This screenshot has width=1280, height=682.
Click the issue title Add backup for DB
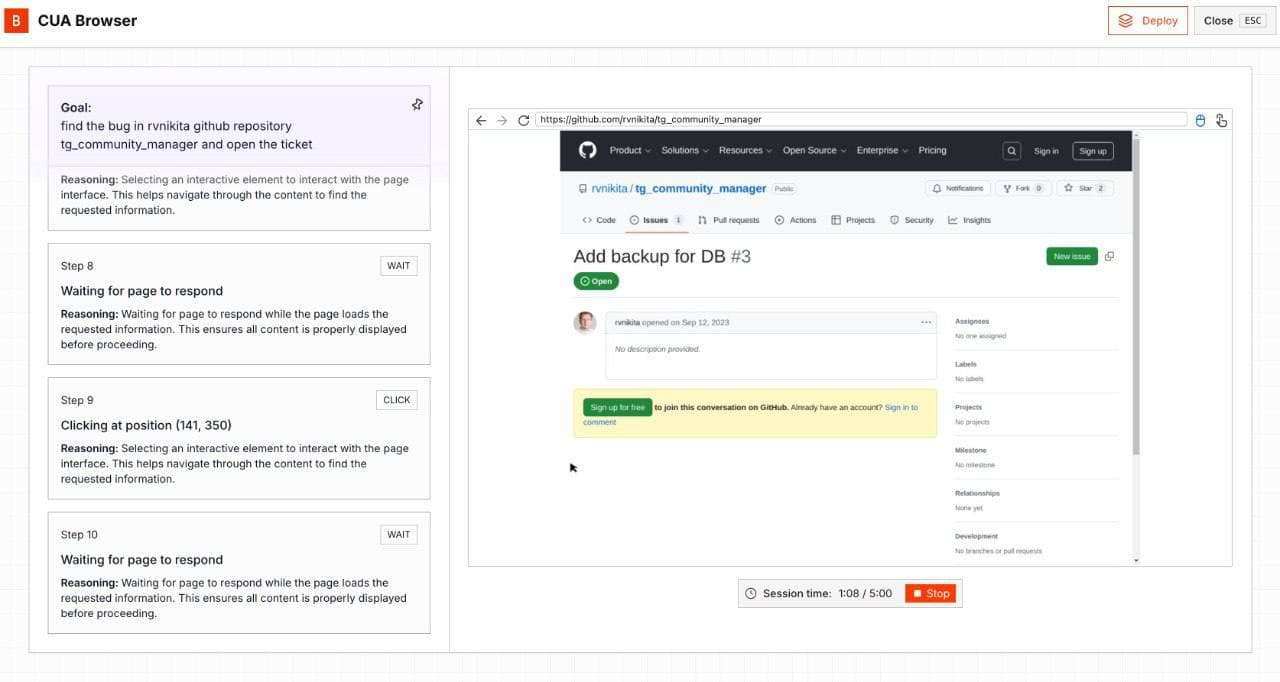point(649,256)
